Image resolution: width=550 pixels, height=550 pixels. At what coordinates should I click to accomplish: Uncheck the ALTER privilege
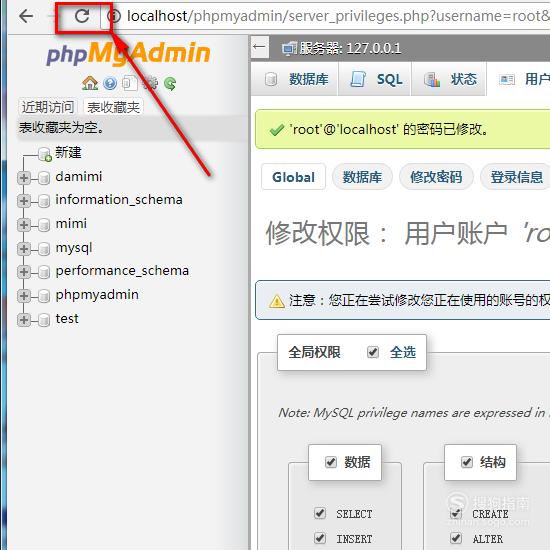[x=456, y=538]
